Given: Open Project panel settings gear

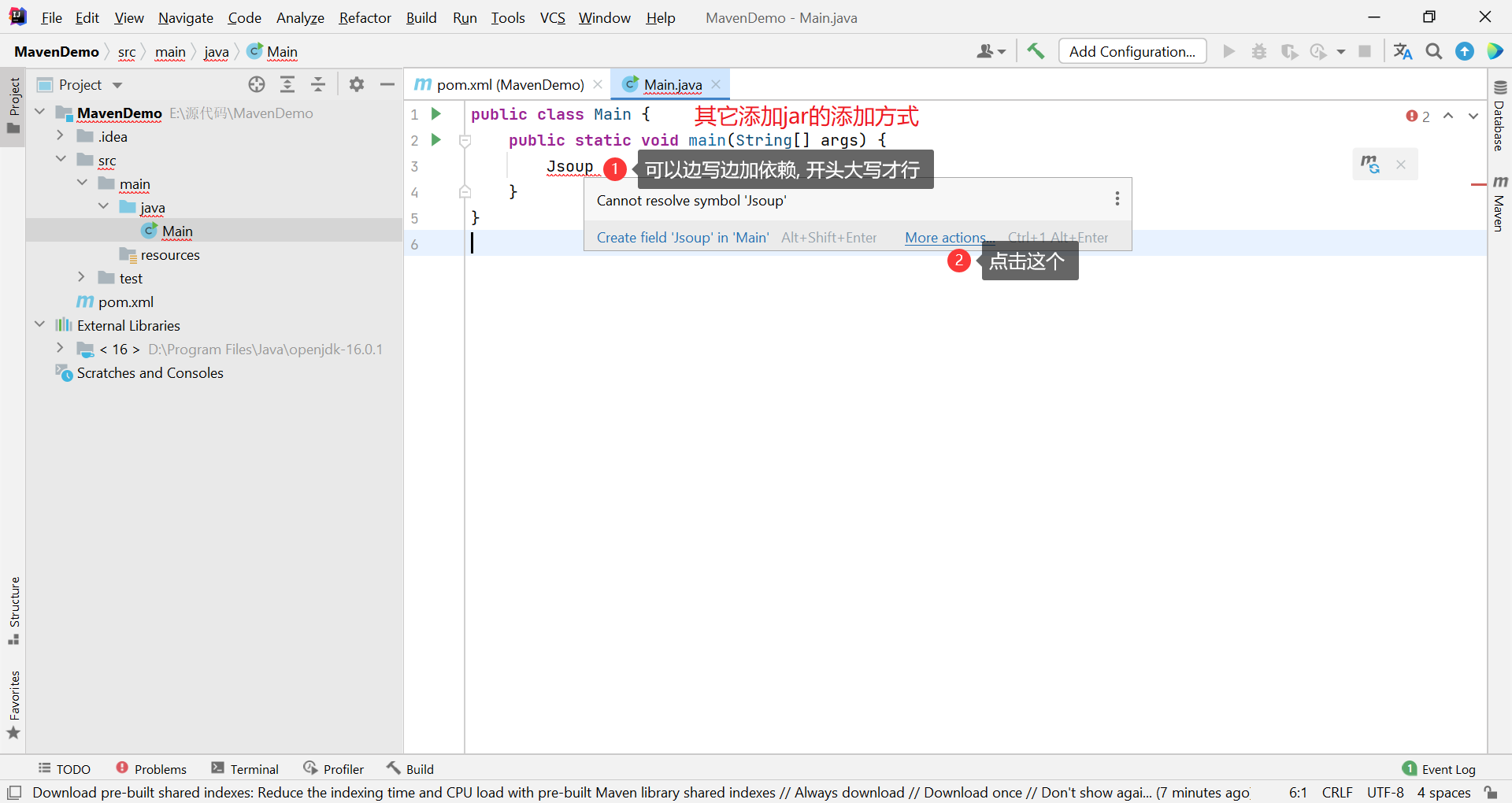Looking at the screenshot, I should click(x=357, y=84).
